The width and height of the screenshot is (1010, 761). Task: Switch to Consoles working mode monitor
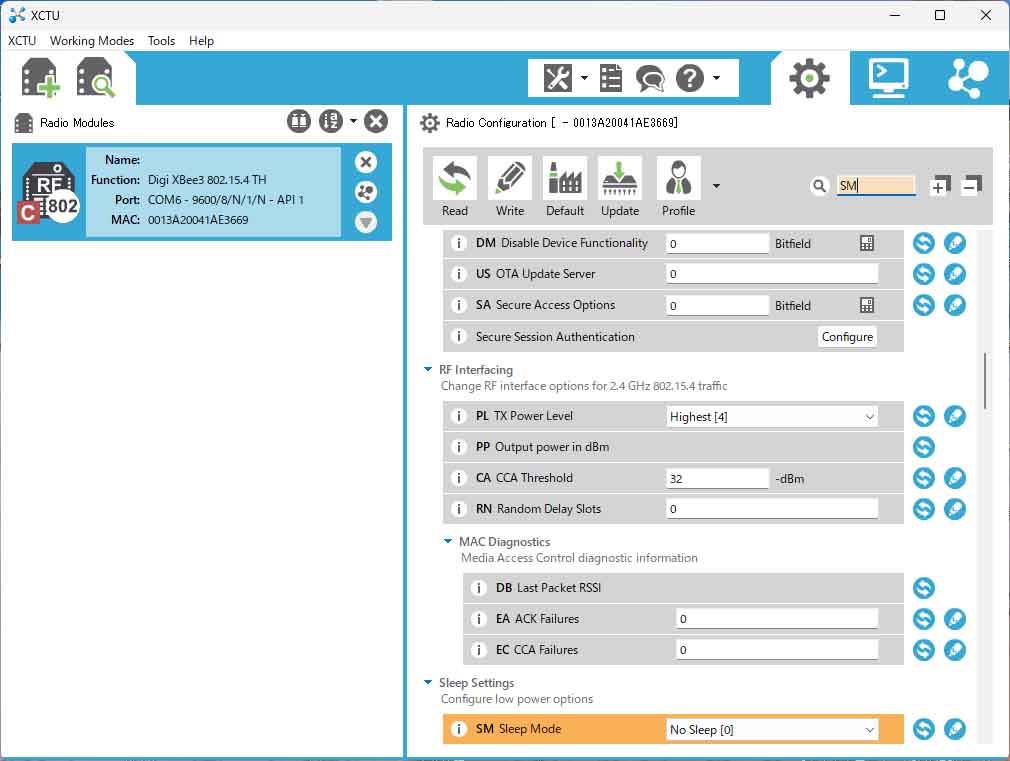click(x=888, y=79)
